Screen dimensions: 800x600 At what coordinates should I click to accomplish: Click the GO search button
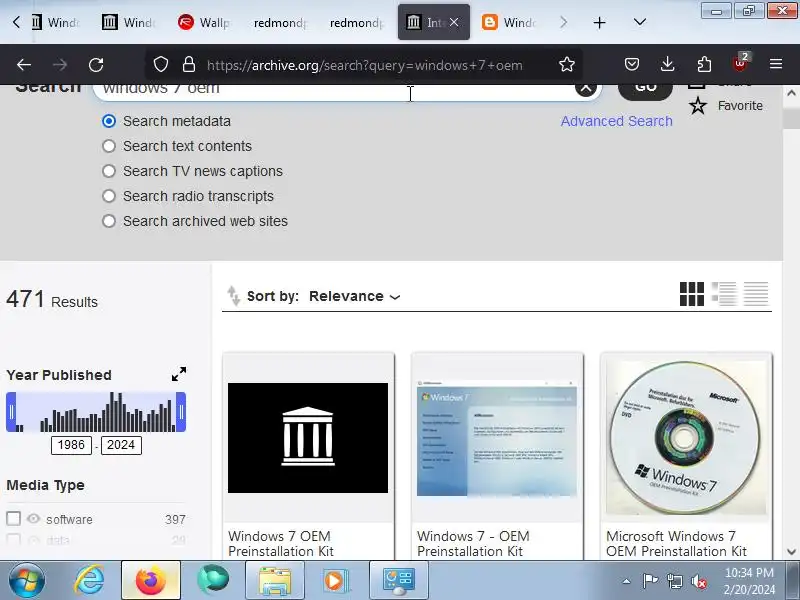645,89
